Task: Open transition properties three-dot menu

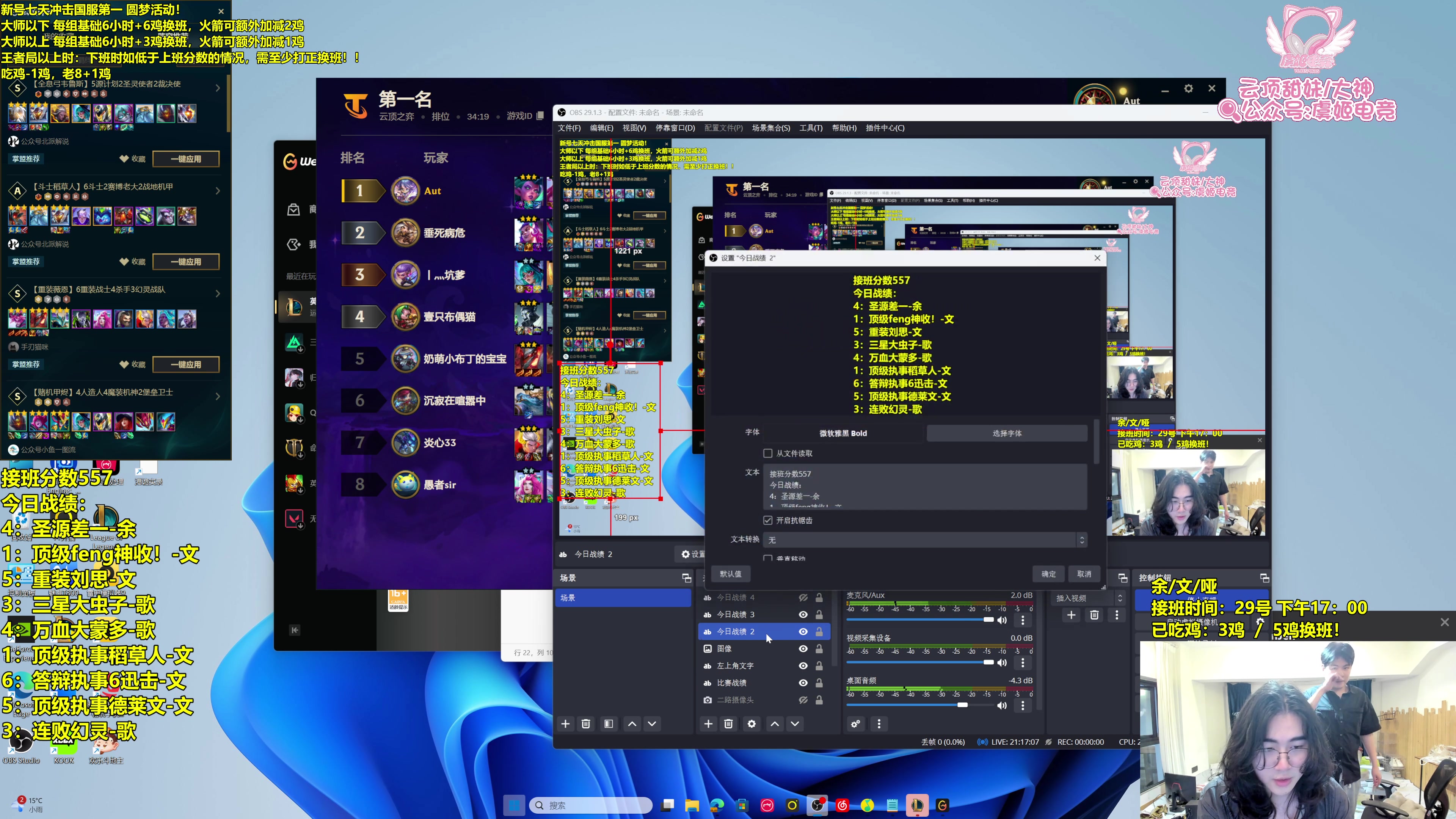Action: tap(1117, 615)
